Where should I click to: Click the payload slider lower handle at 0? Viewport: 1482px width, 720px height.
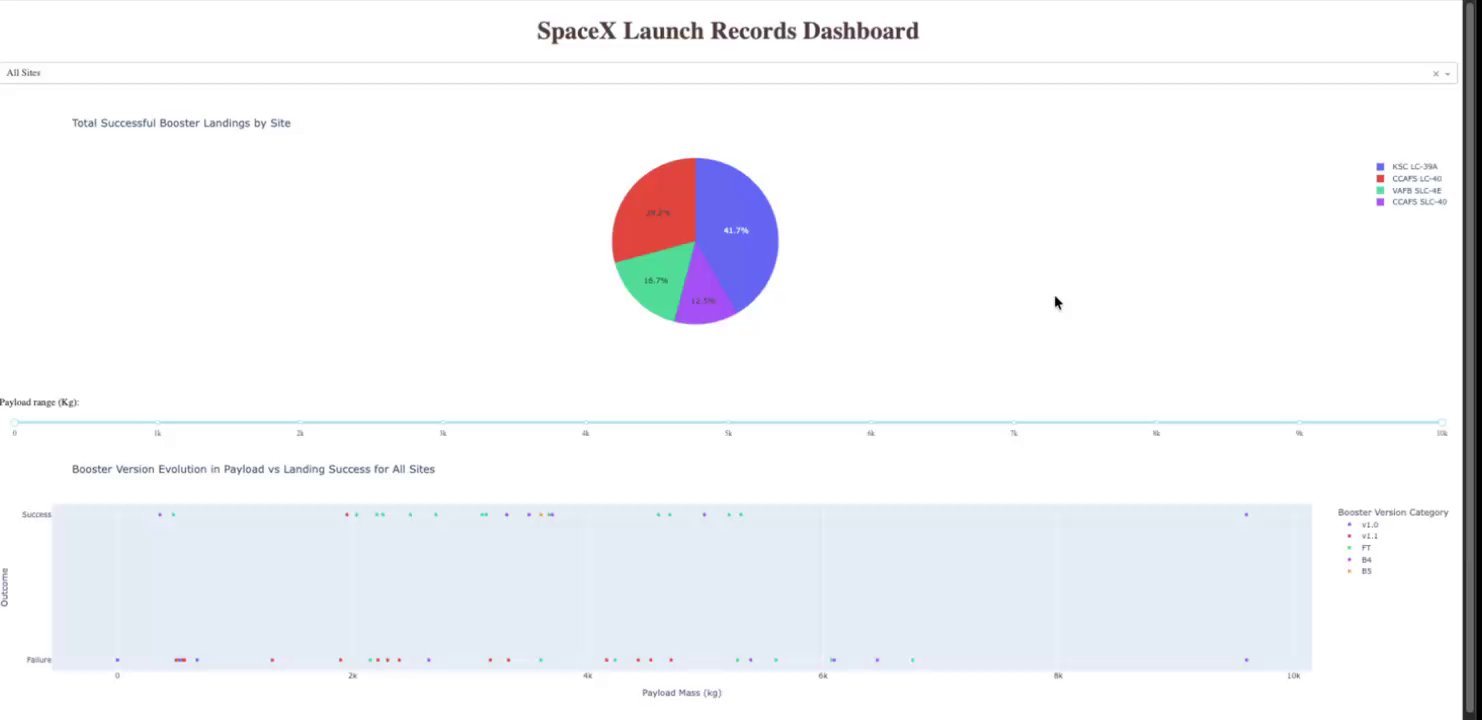pyautogui.click(x=14, y=422)
